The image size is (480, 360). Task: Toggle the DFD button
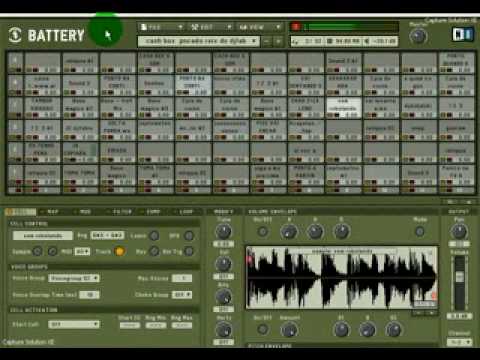(x=189, y=236)
